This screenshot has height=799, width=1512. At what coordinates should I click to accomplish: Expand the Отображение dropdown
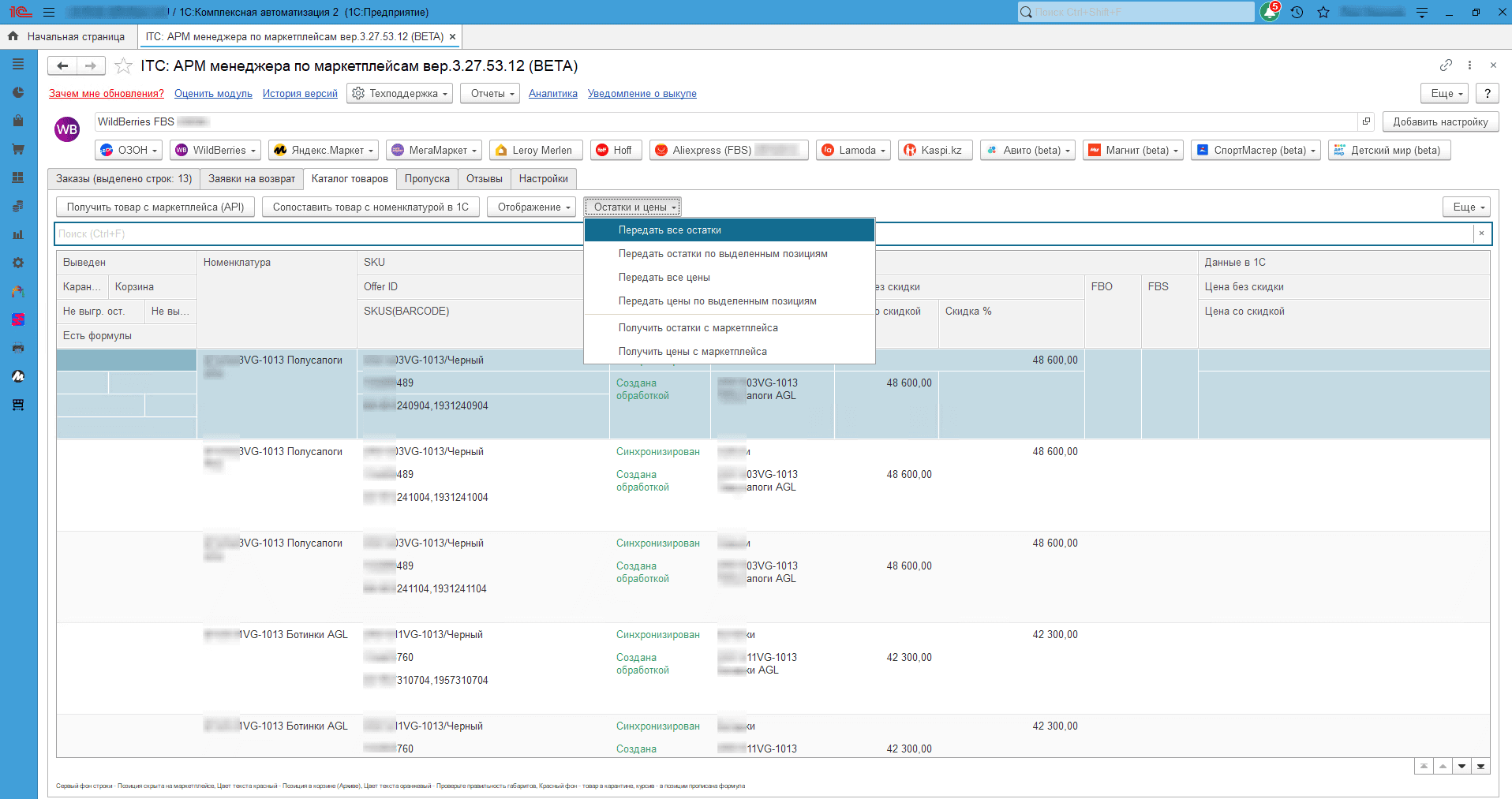tap(533, 207)
